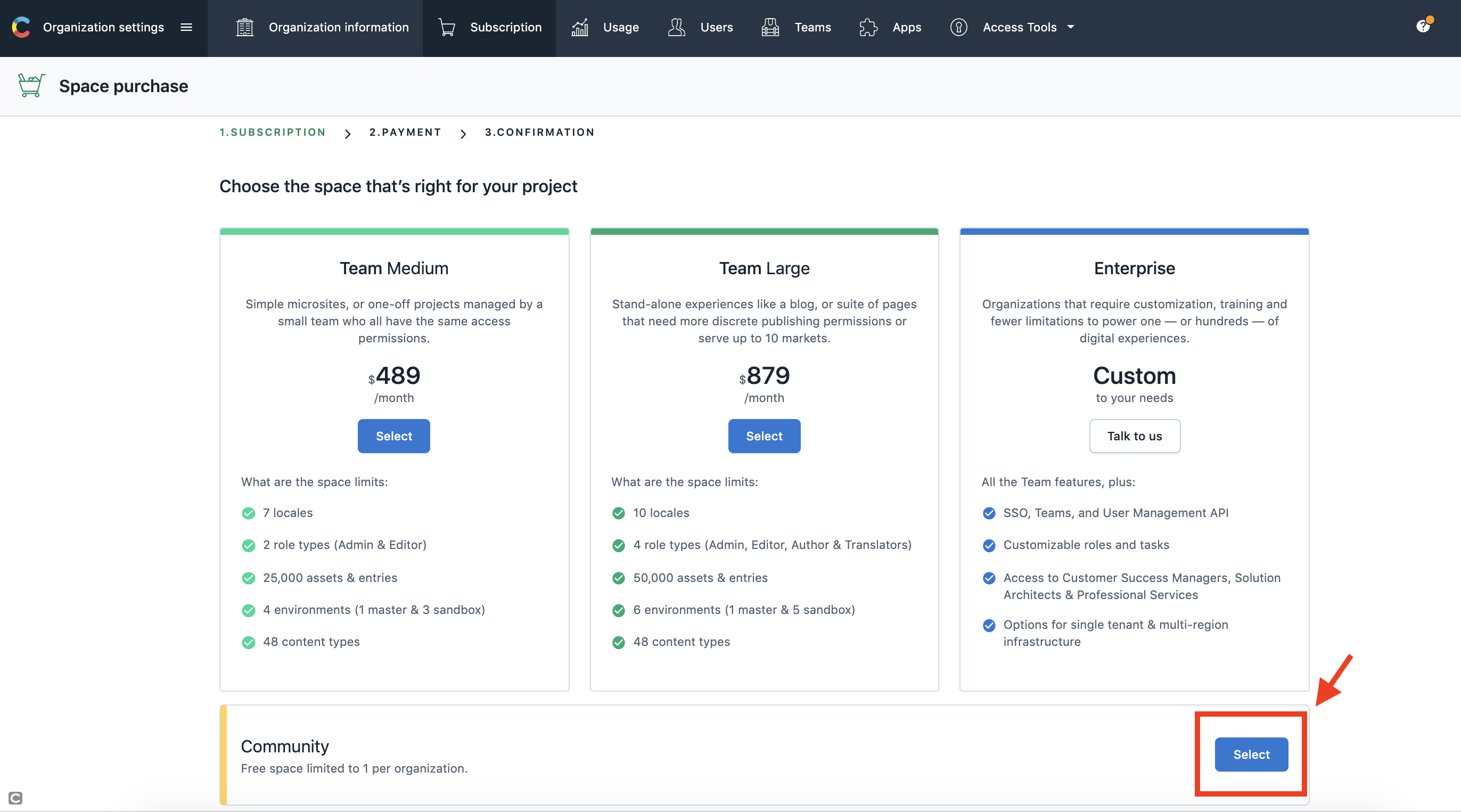Image resolution: width=1461 pixels, height=812 pixels.
Task: Open the Organization settings menu label
Action: 103,27
